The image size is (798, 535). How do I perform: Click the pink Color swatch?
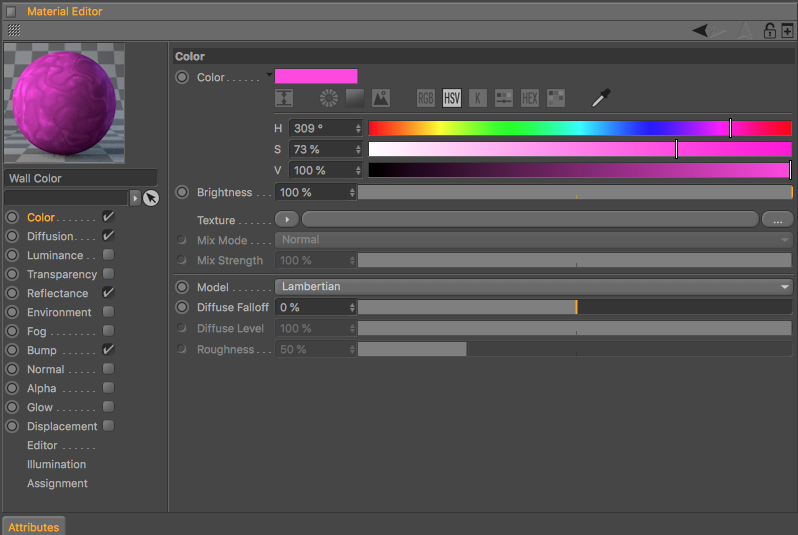(x=316, y=76)
